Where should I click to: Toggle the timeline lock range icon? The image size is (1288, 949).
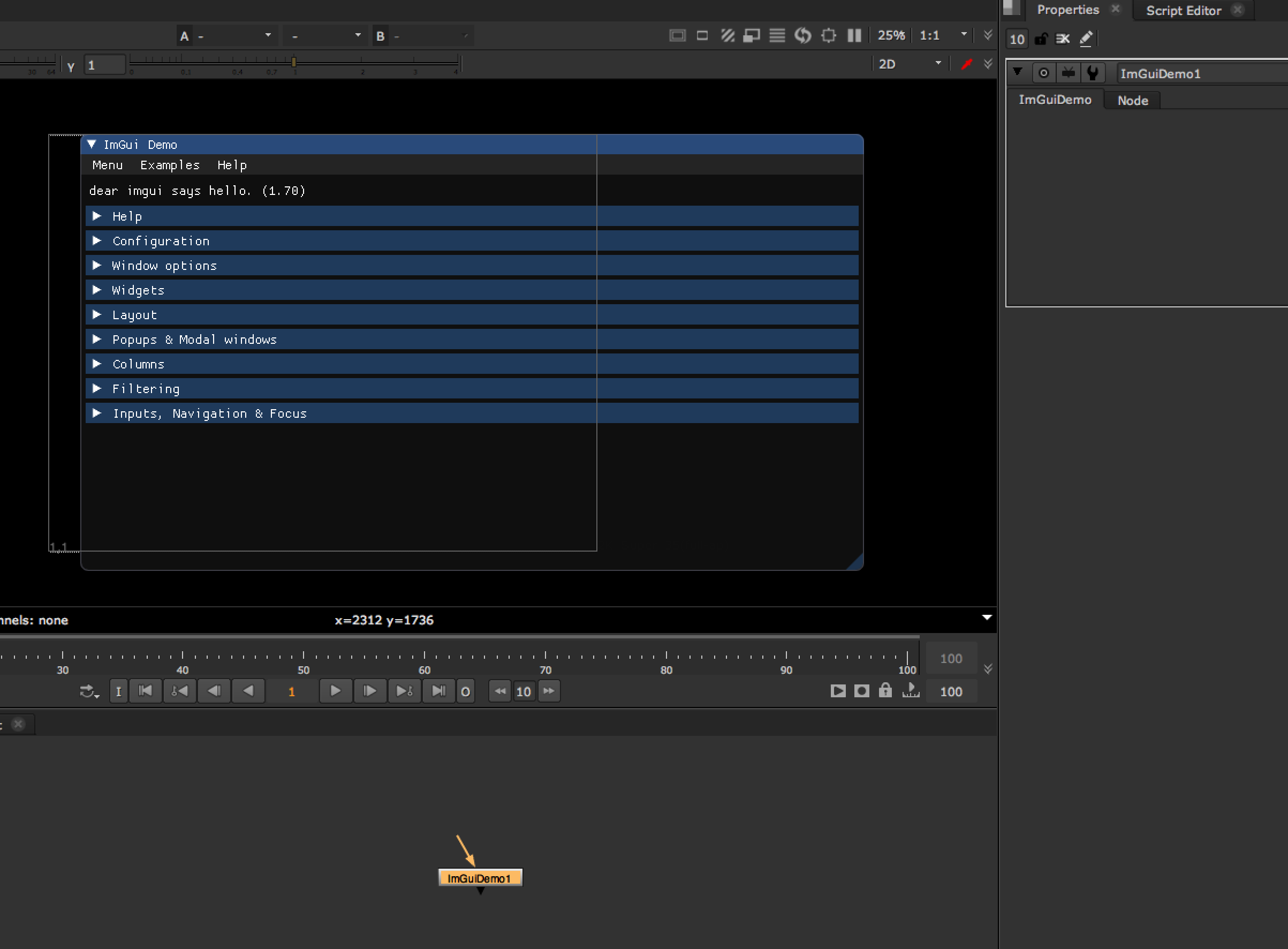pos(885,690)
